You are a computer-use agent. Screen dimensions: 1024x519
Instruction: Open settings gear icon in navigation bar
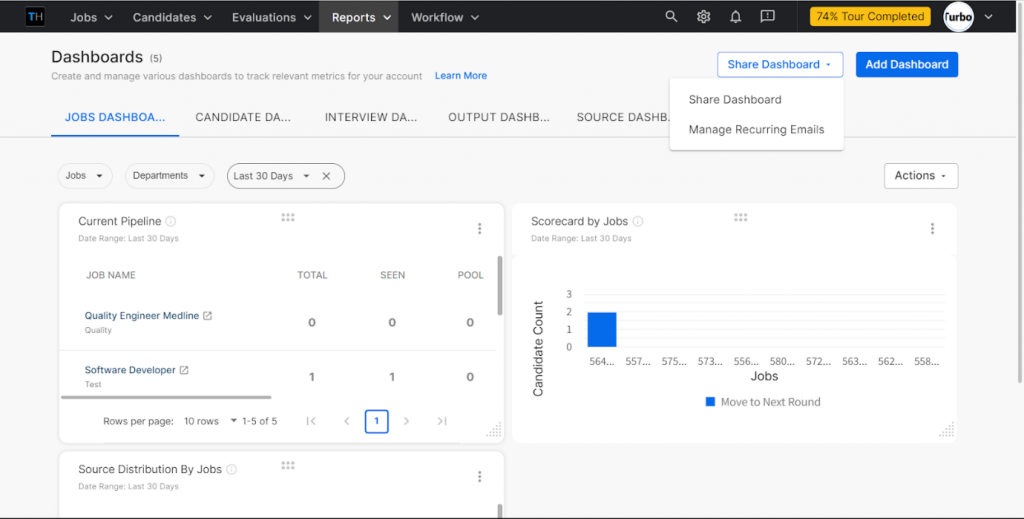point(703,17)
